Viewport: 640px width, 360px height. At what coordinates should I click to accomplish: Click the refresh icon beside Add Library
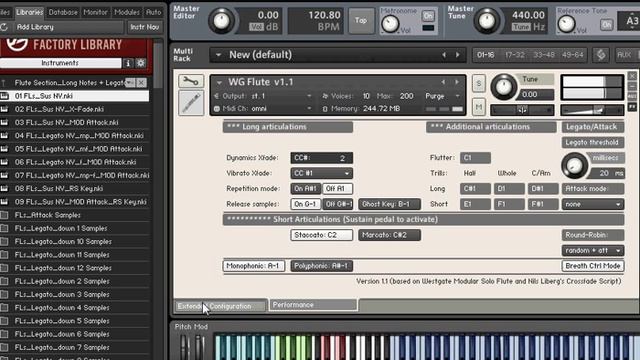click(x=4, y=27)
